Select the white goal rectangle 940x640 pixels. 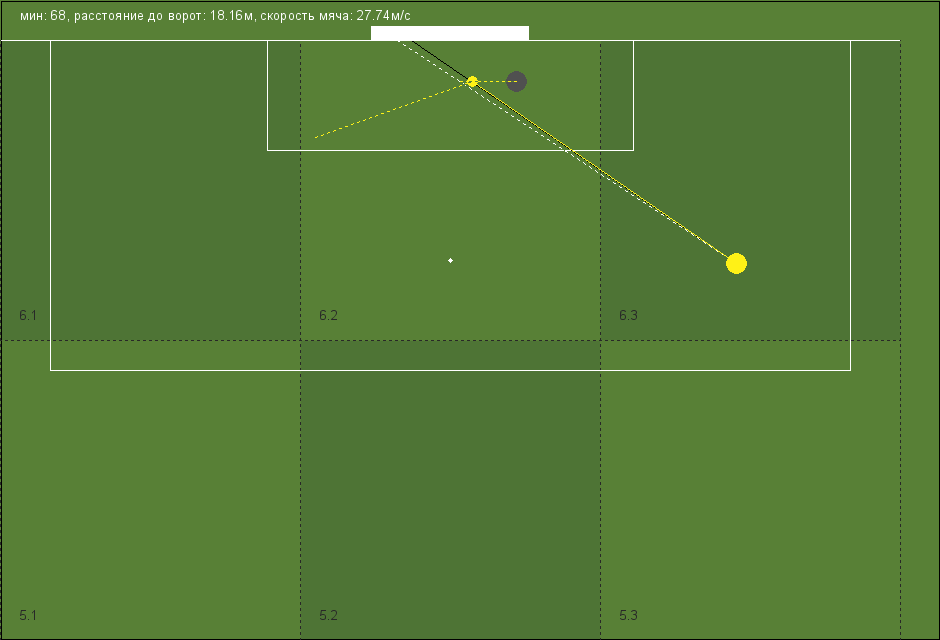450,33
